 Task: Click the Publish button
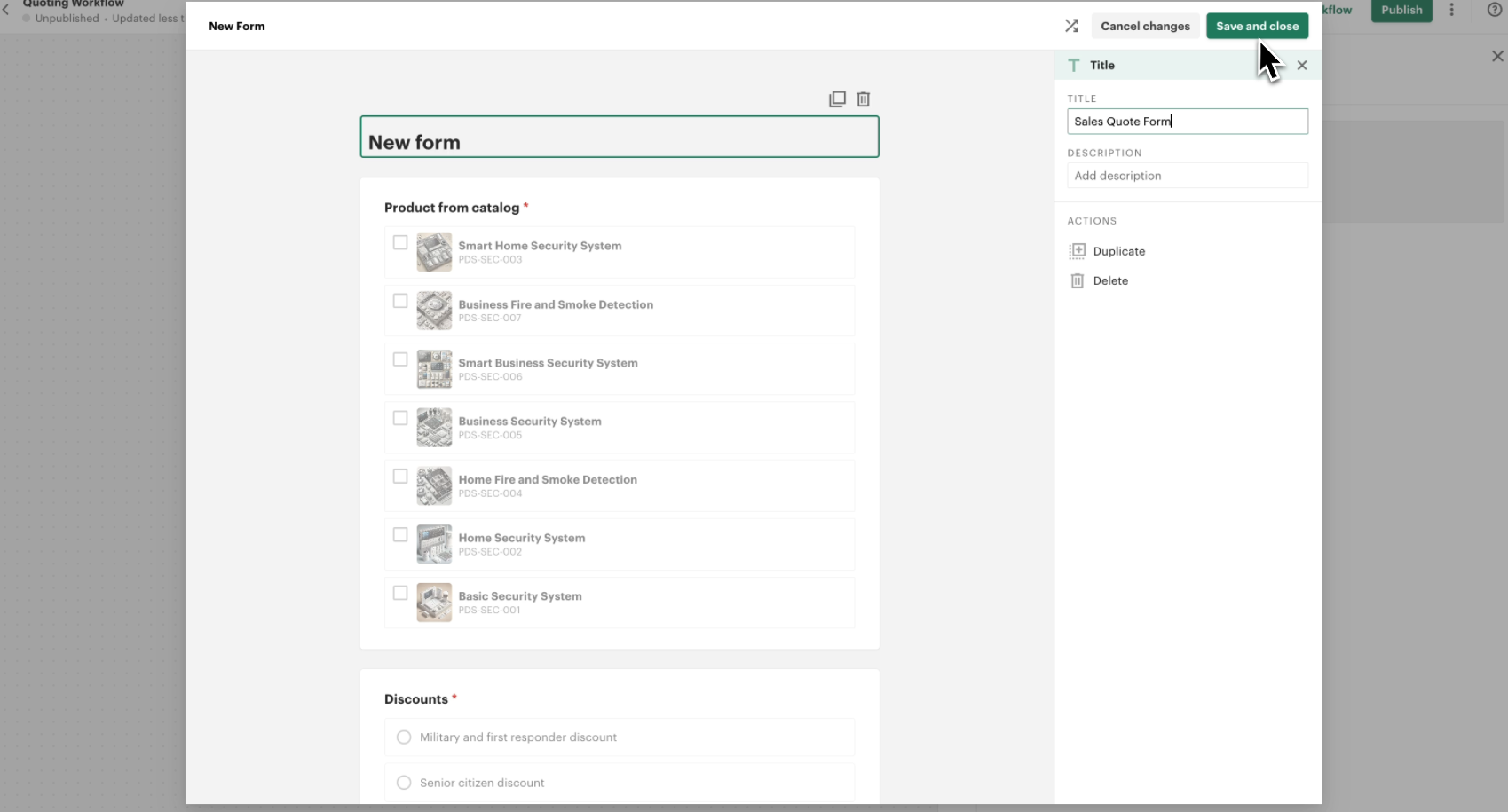1401,10
